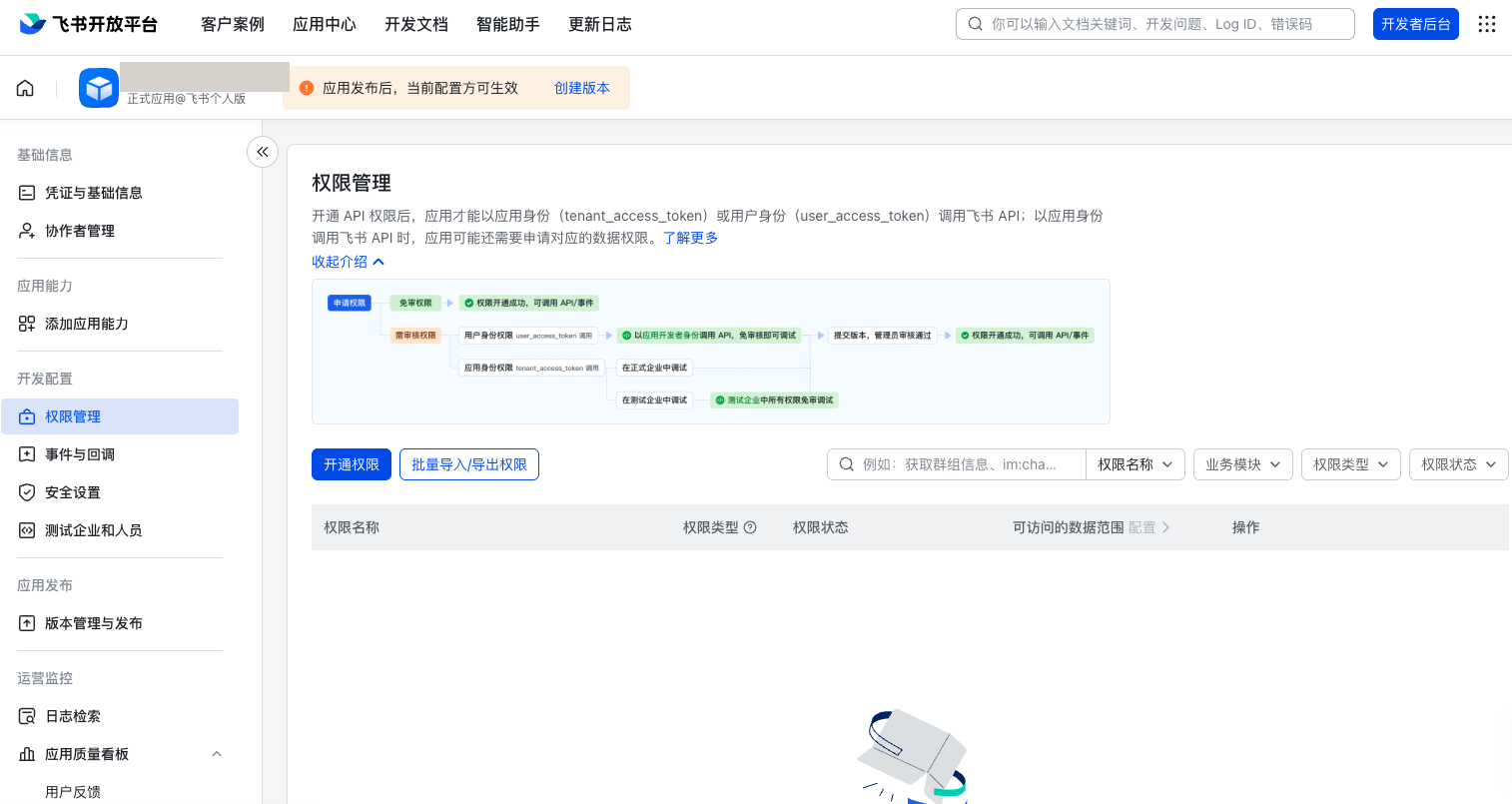
Task: Click the permission flow diagram image
Action: click(x=711, y=352)
